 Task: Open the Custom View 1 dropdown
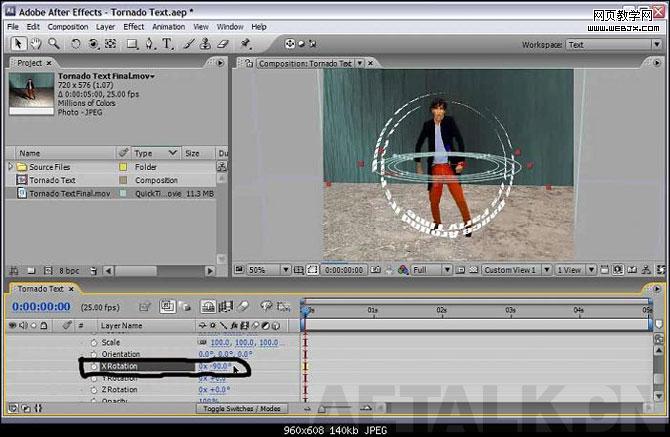(516, 270)
